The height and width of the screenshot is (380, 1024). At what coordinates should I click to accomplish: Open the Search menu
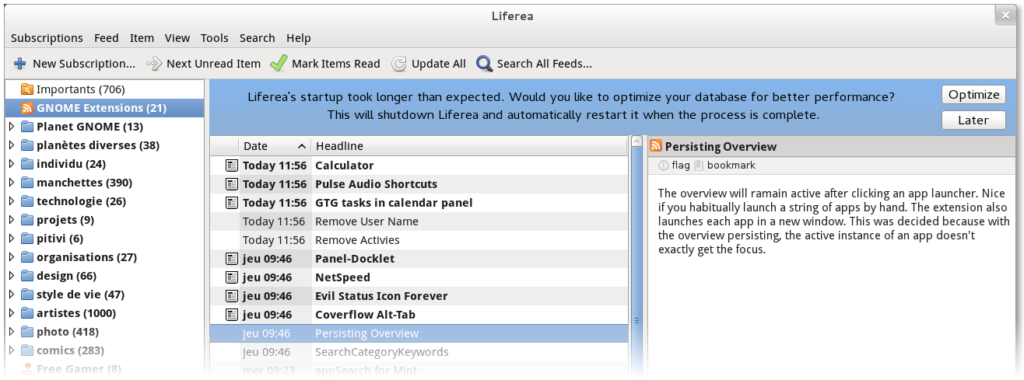click(257, 38)
